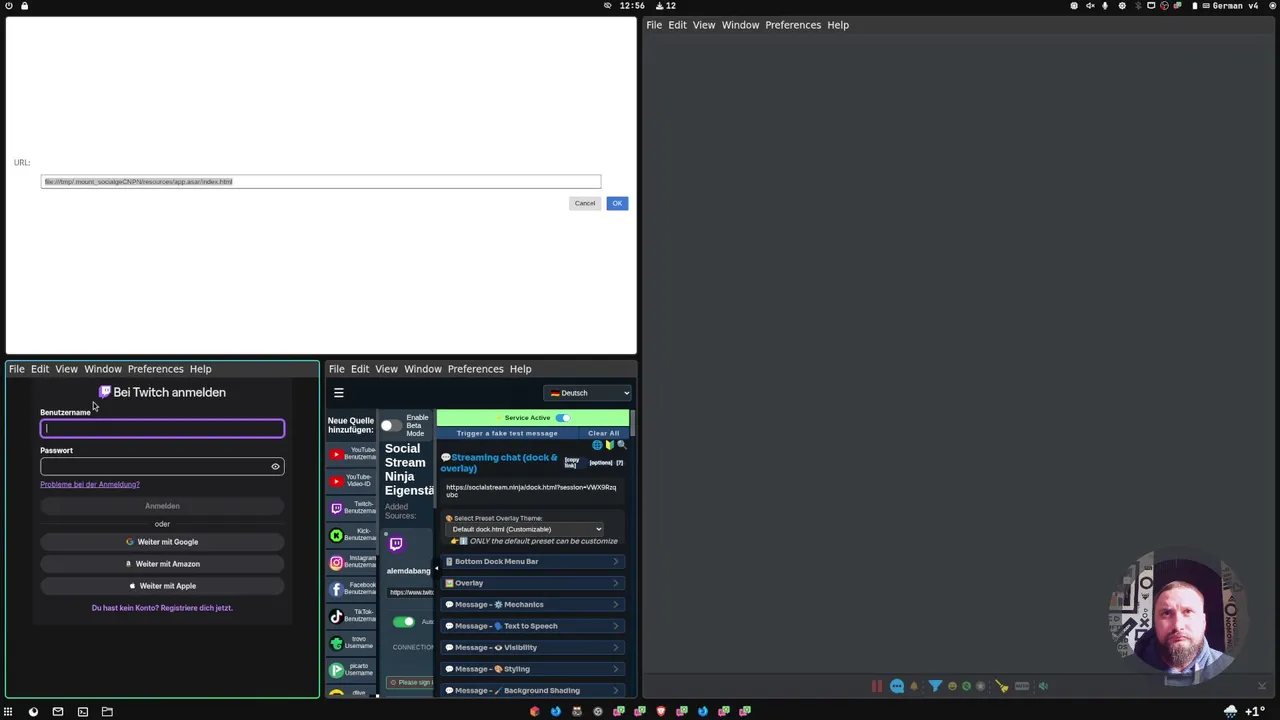Open View menu in Social Stream Ninja window
The width and height of the screenshot is (1280, 720).
point(386,369)
